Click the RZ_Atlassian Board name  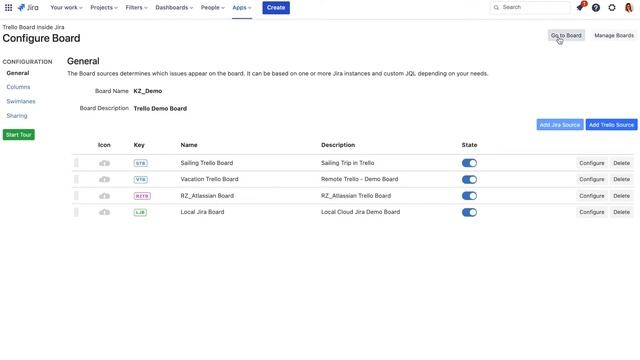[x=207, y=196]
